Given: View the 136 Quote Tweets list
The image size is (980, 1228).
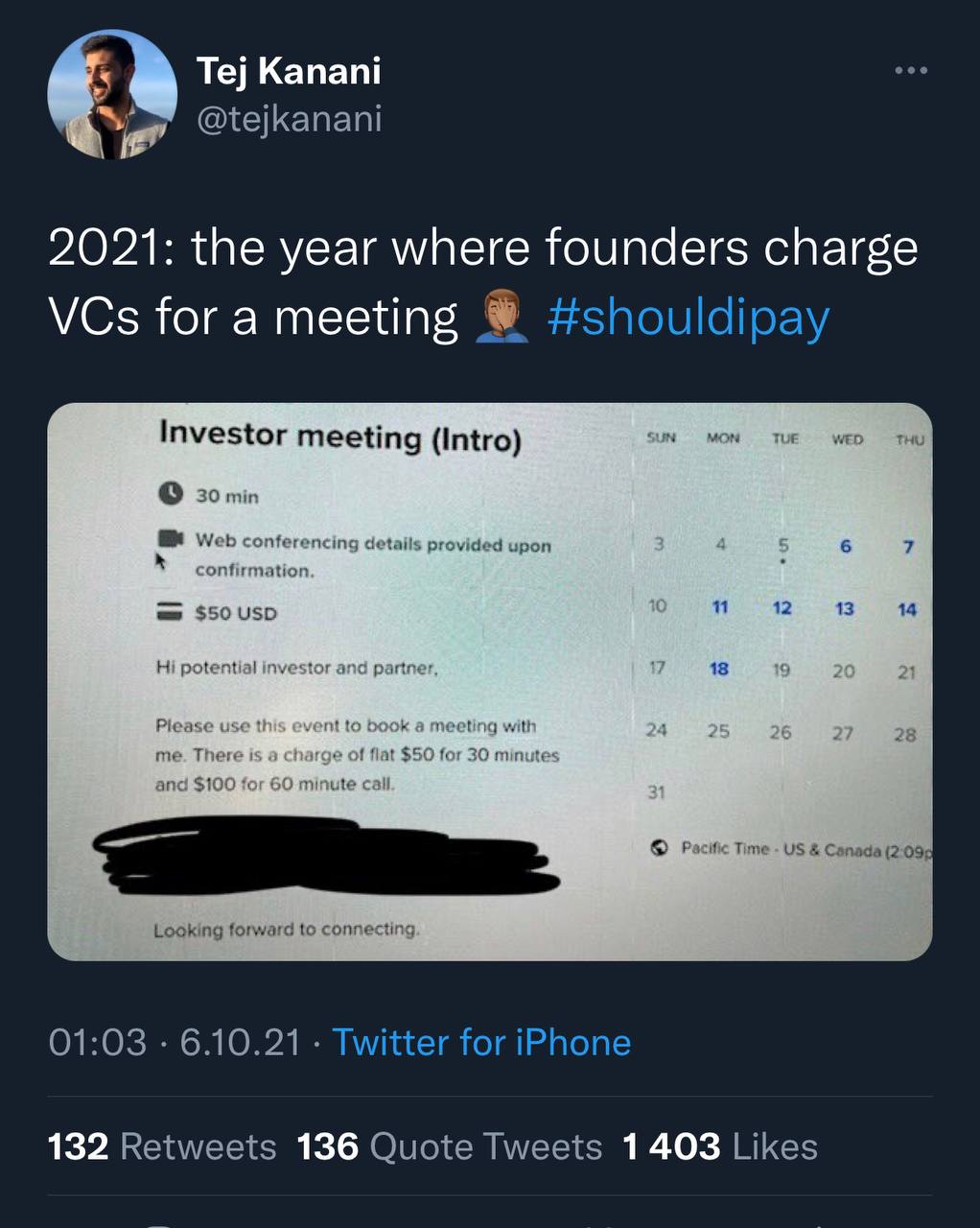Looking at the screenshot, I should (x=449, y=1146).
